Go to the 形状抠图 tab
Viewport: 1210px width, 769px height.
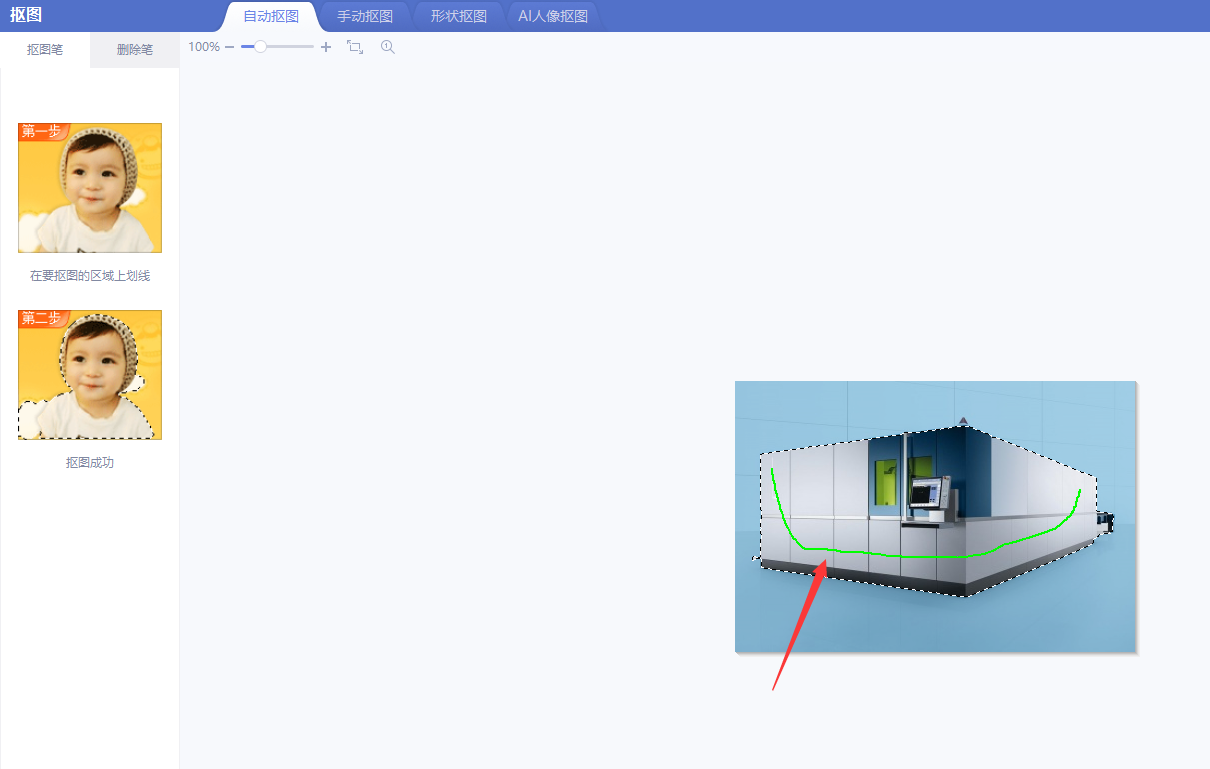click(459, 16)
